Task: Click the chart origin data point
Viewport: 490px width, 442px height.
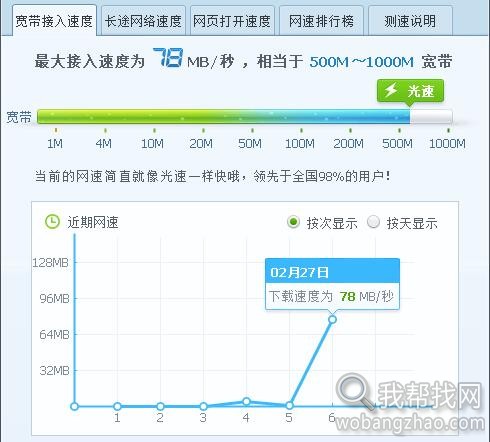Action: tap(75, 406)
